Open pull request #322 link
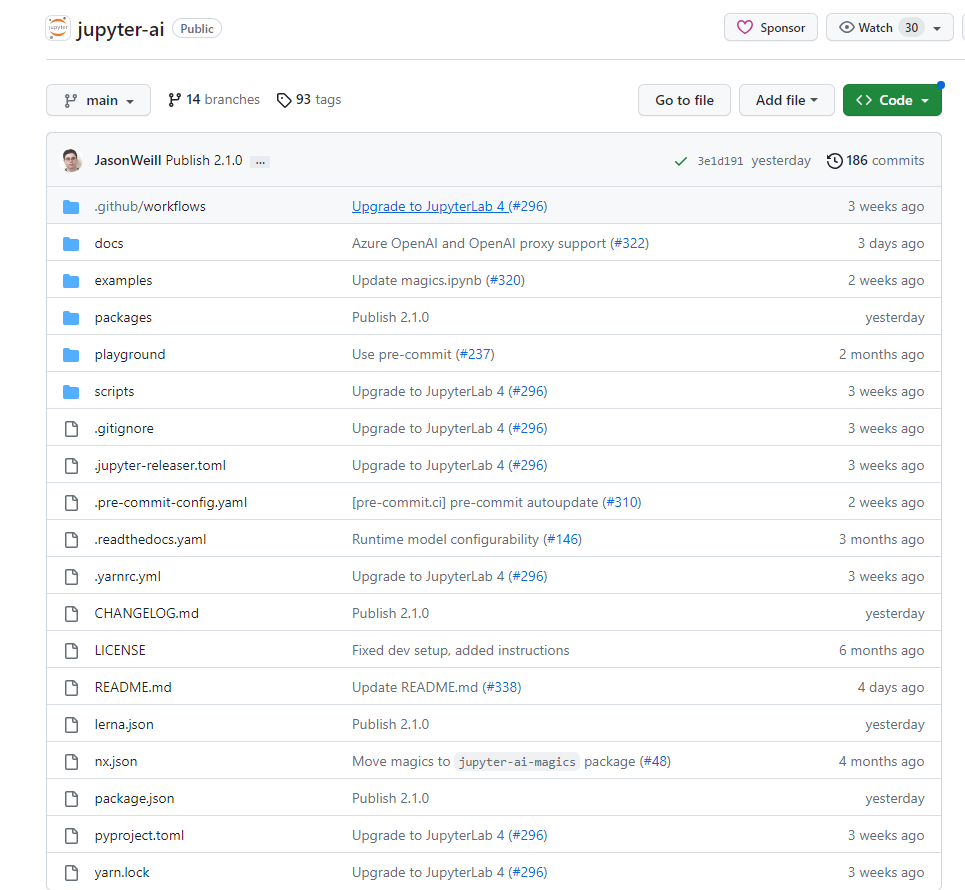 pos(629,244)
